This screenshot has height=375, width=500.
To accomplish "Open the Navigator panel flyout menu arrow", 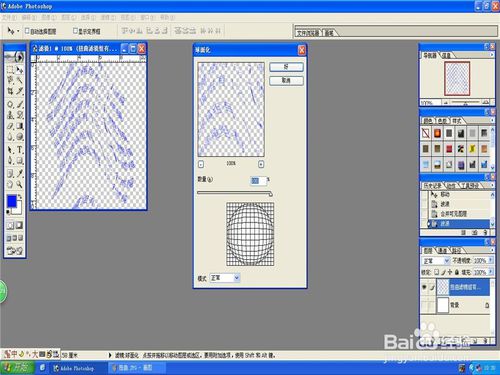I will (x=492, y=55).
